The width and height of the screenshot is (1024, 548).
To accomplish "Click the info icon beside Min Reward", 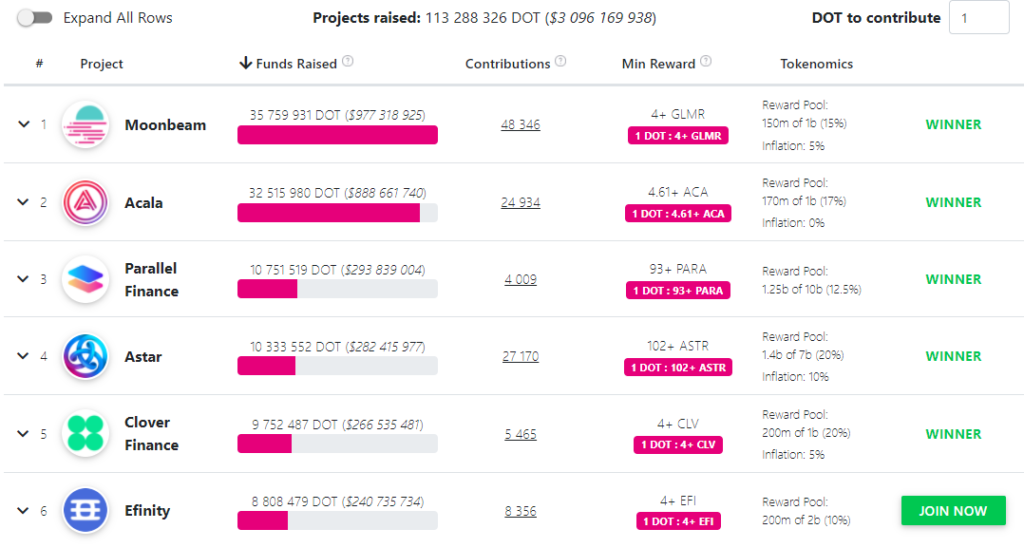I will coord(706,62).
